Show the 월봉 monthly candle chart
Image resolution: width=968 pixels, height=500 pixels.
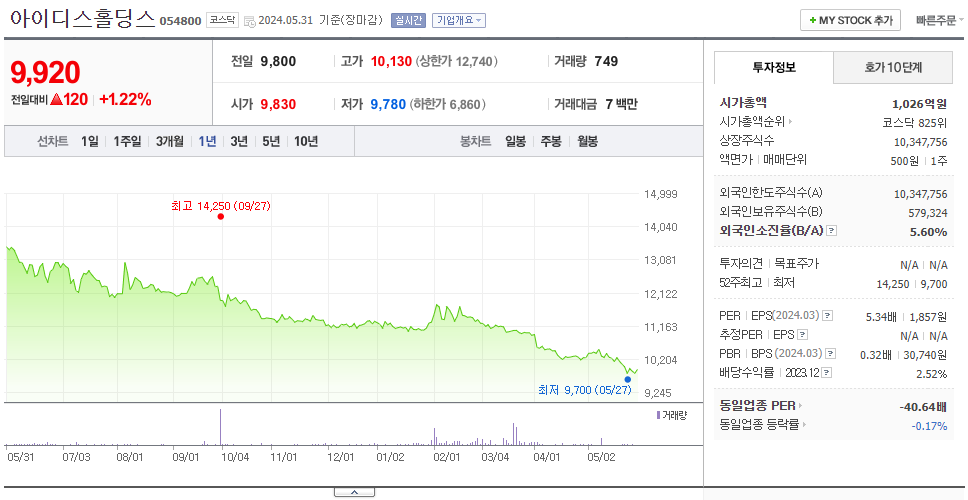588,141
